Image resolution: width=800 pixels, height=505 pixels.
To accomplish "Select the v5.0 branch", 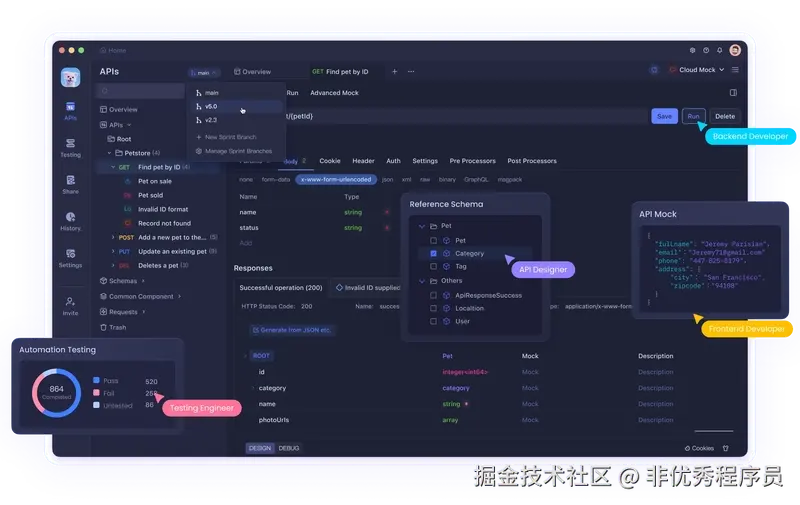I will click(238, 107).
